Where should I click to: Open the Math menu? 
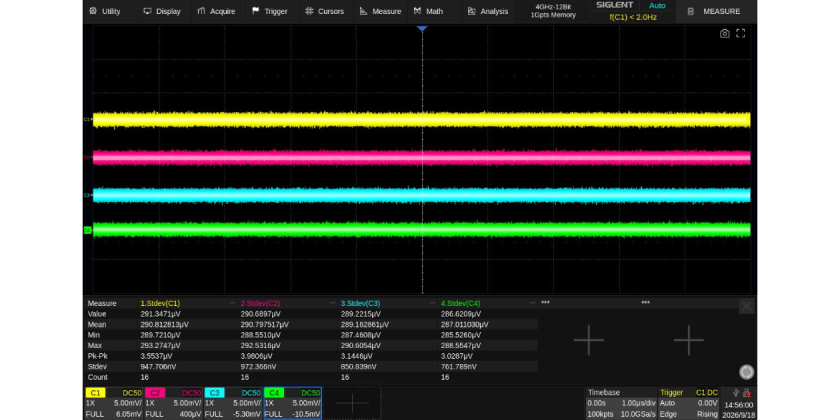(x=429, y=11)
